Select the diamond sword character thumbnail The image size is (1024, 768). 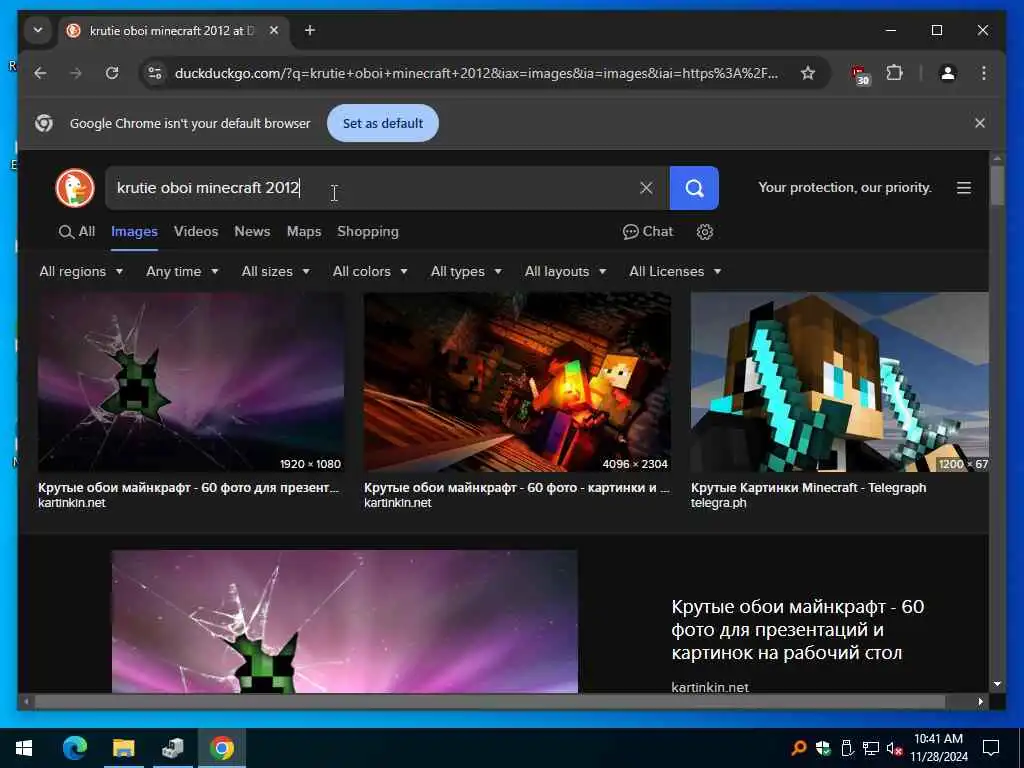[x=839, y=382]
